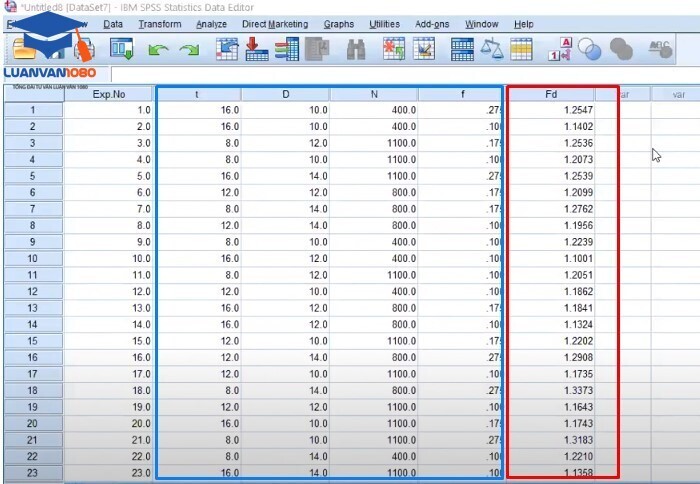Open the Transform menu

pos(160,24)
